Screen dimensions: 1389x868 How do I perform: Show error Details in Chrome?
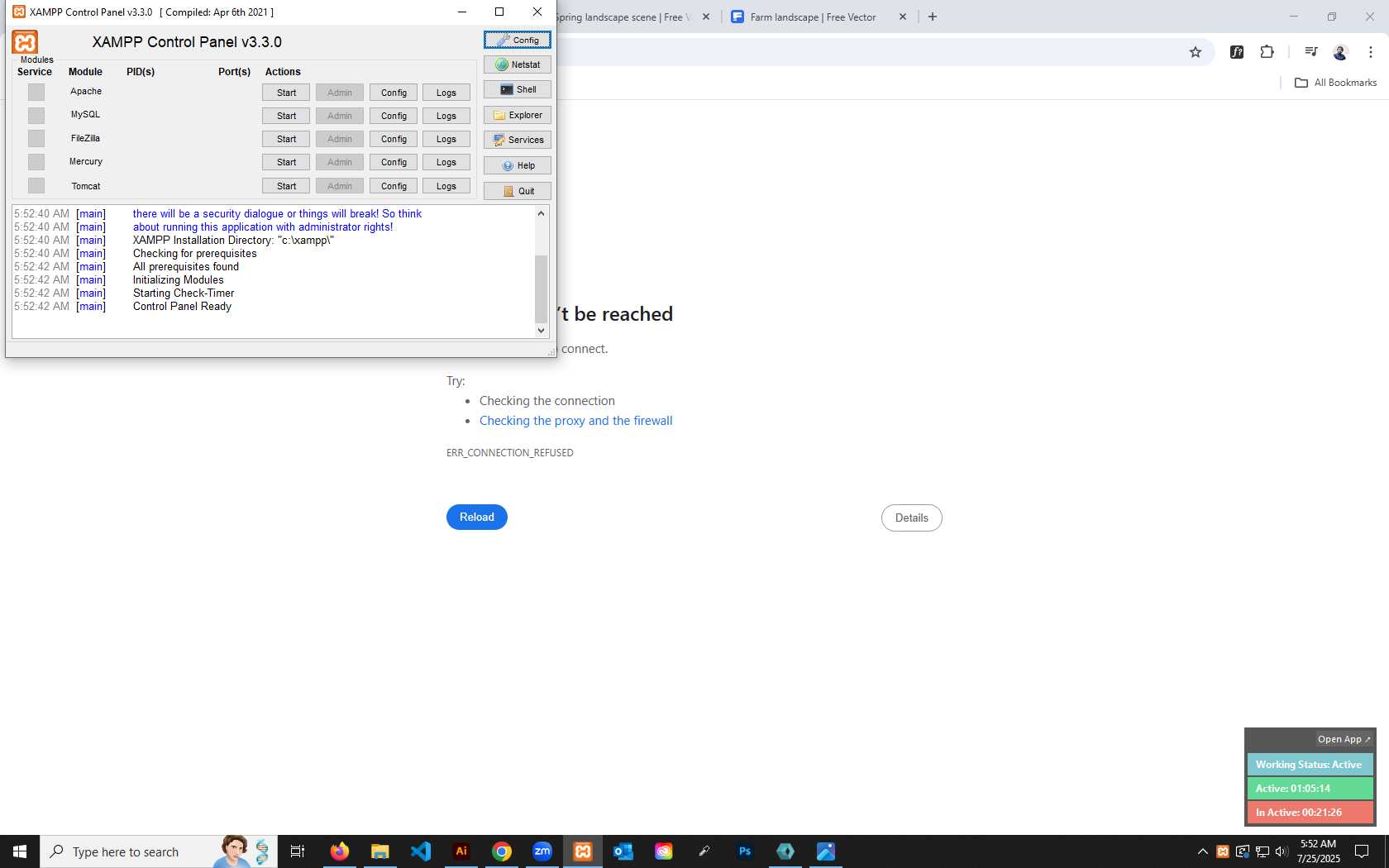(911, 517)
